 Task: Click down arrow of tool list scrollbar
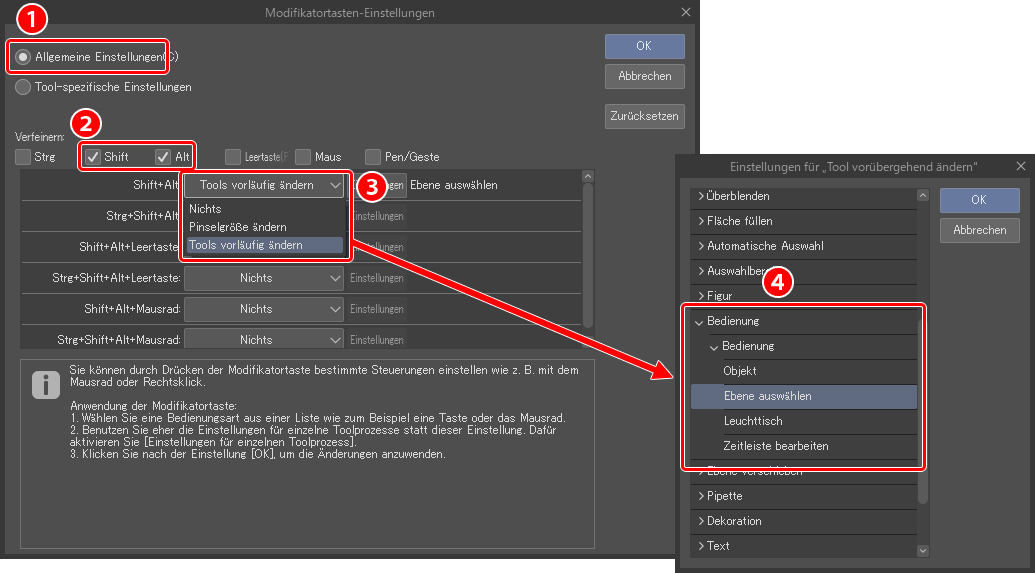pos(923,550)
